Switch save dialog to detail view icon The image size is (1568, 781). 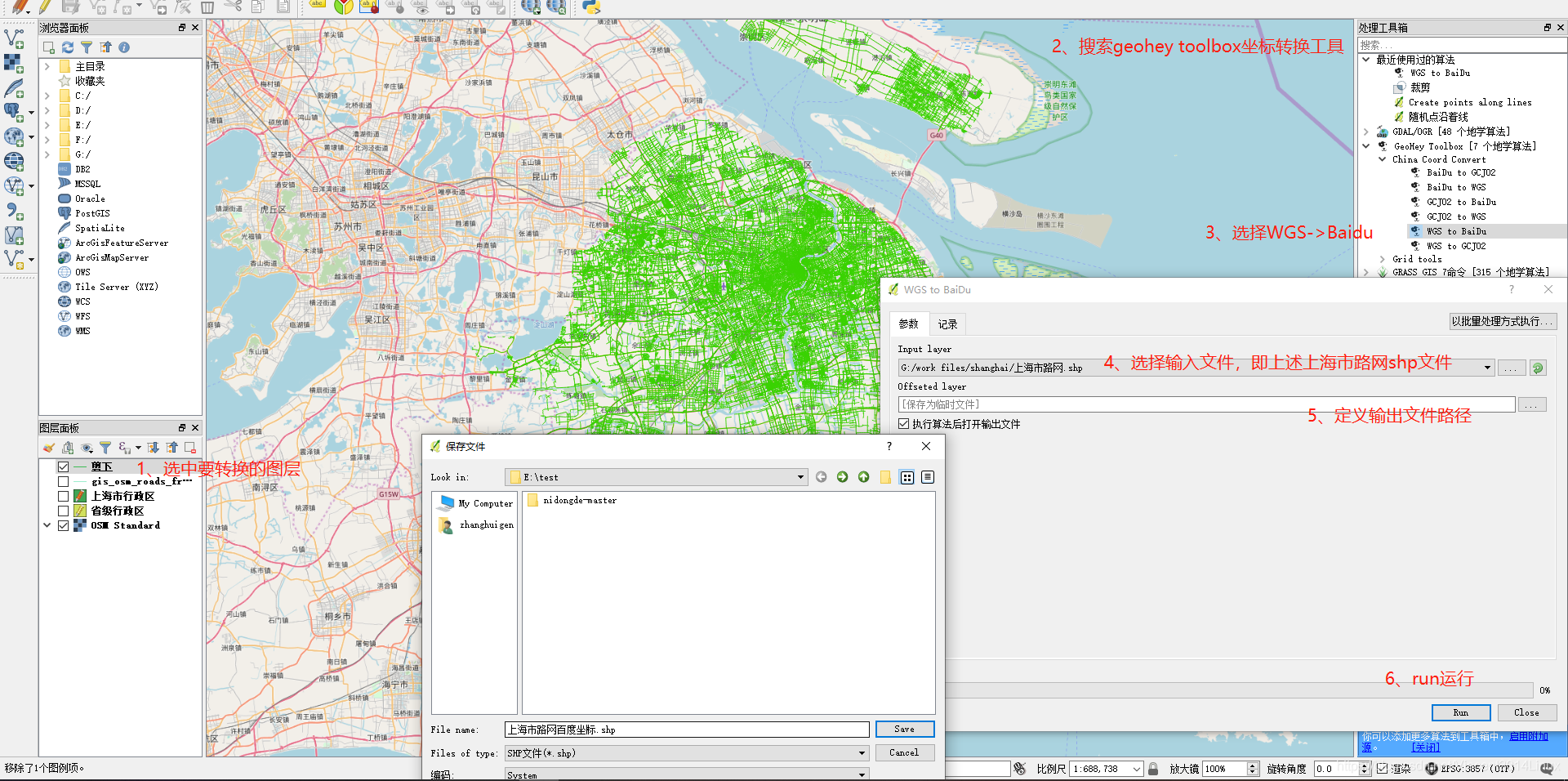928,477
